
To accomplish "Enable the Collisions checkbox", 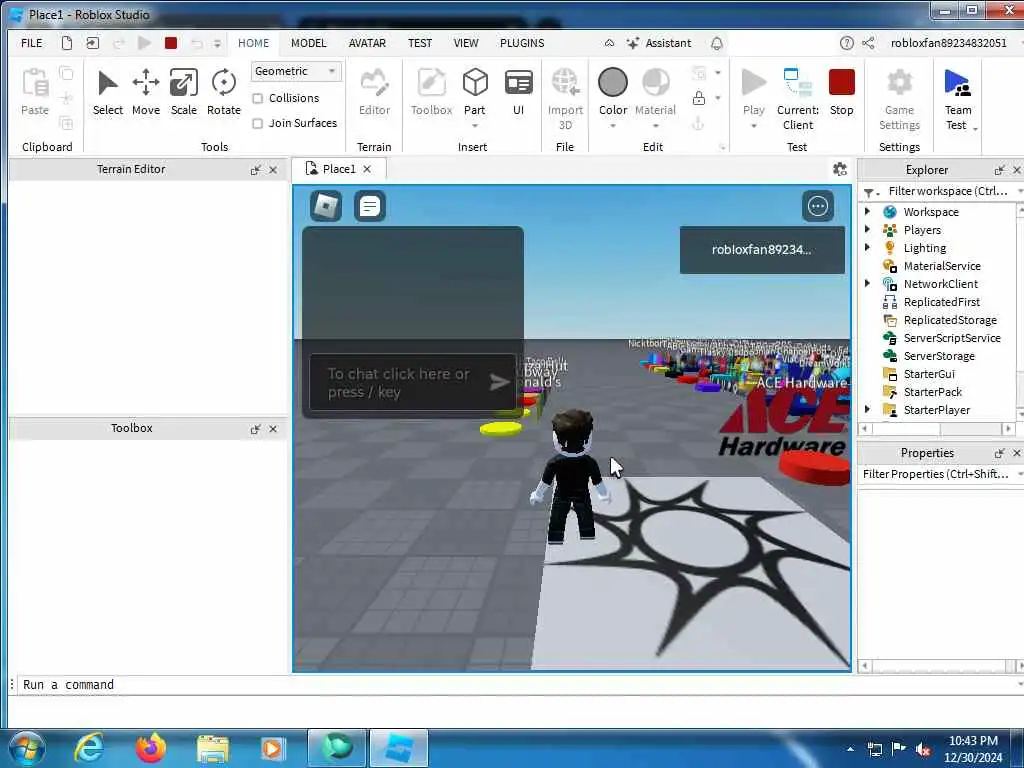I will (x=257, y=99).
